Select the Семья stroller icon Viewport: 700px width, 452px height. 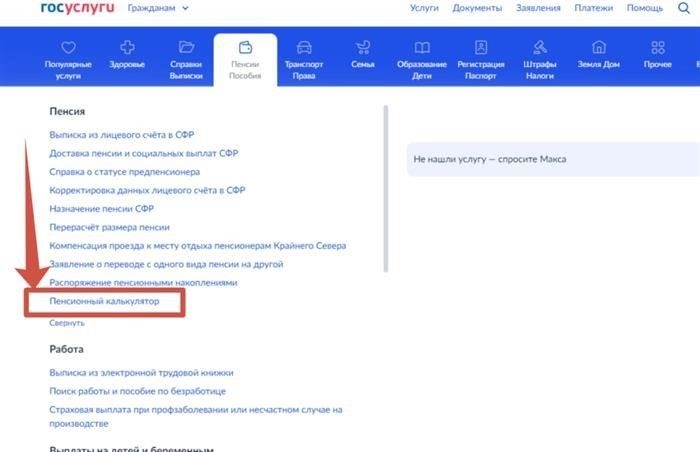pos(363,47)
